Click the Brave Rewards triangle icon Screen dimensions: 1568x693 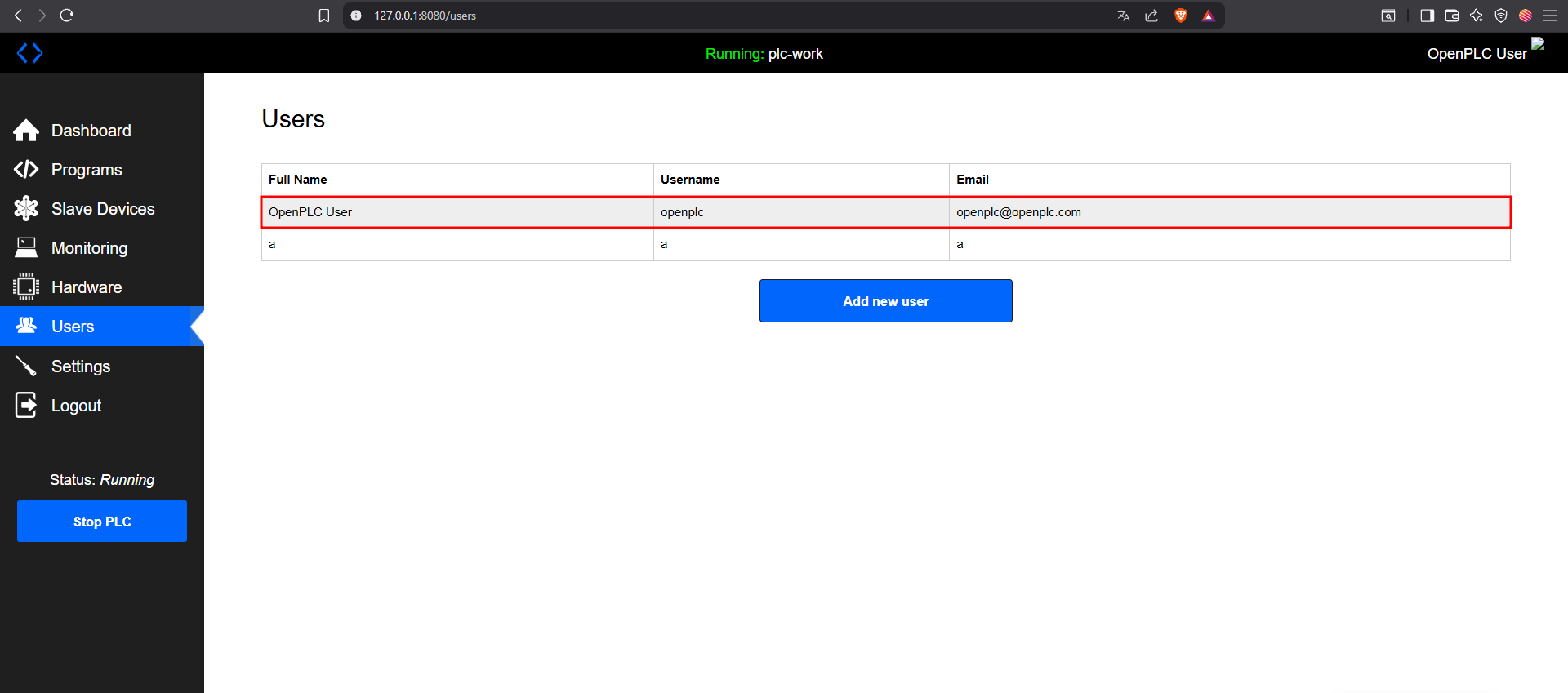pos(1209,16)
